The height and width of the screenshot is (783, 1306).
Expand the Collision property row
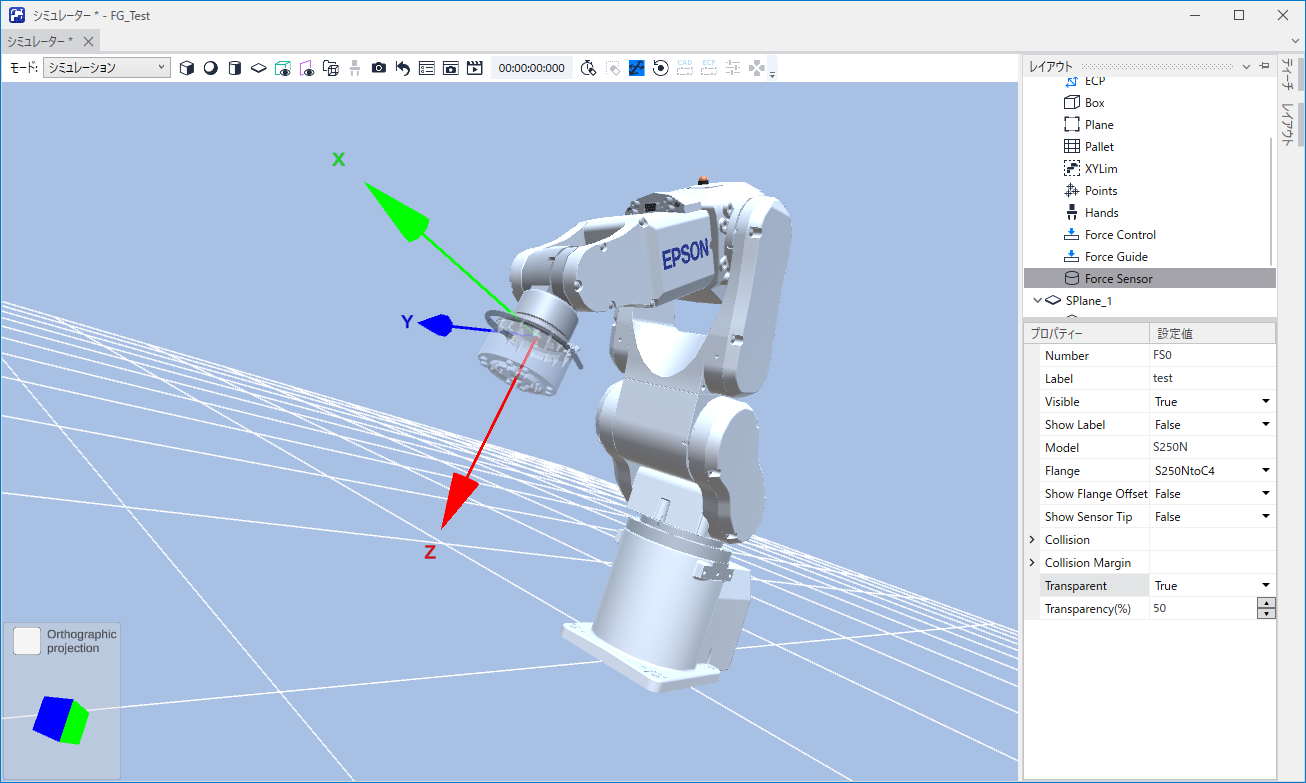1032,540
